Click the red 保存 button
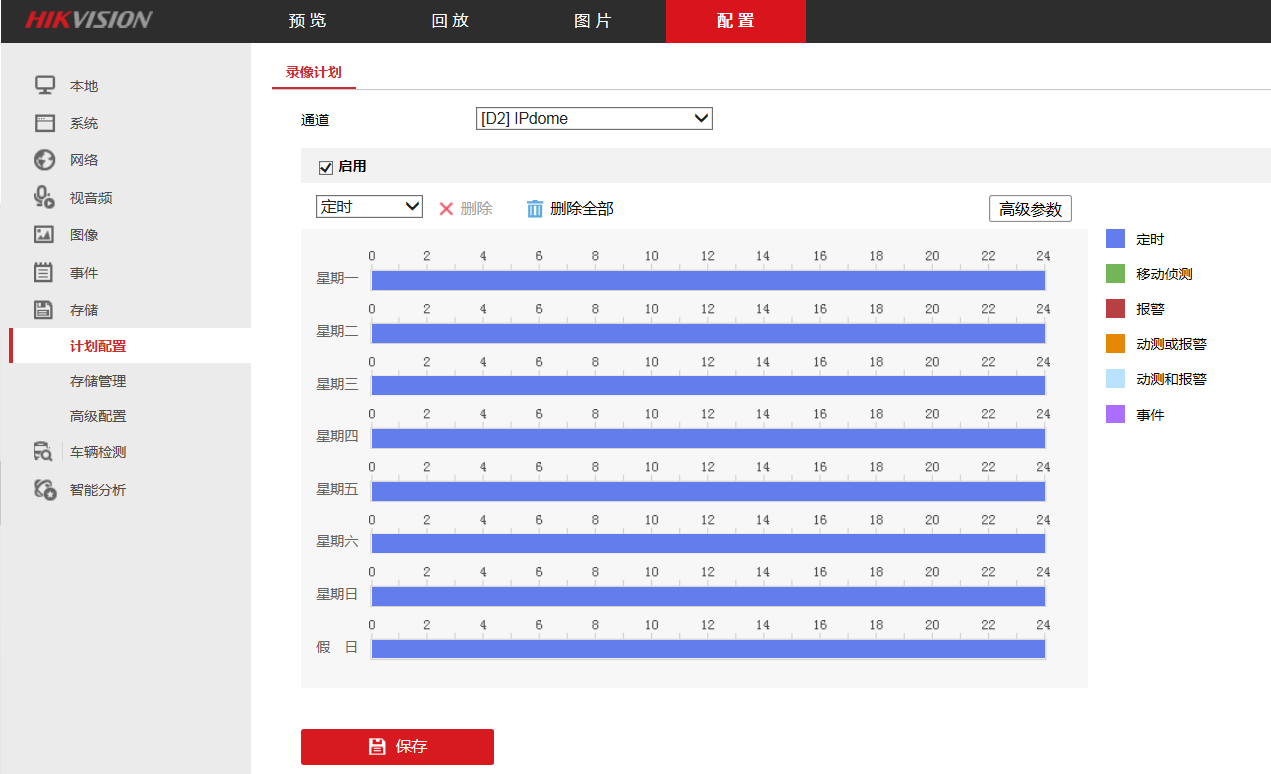 point(397,746)
